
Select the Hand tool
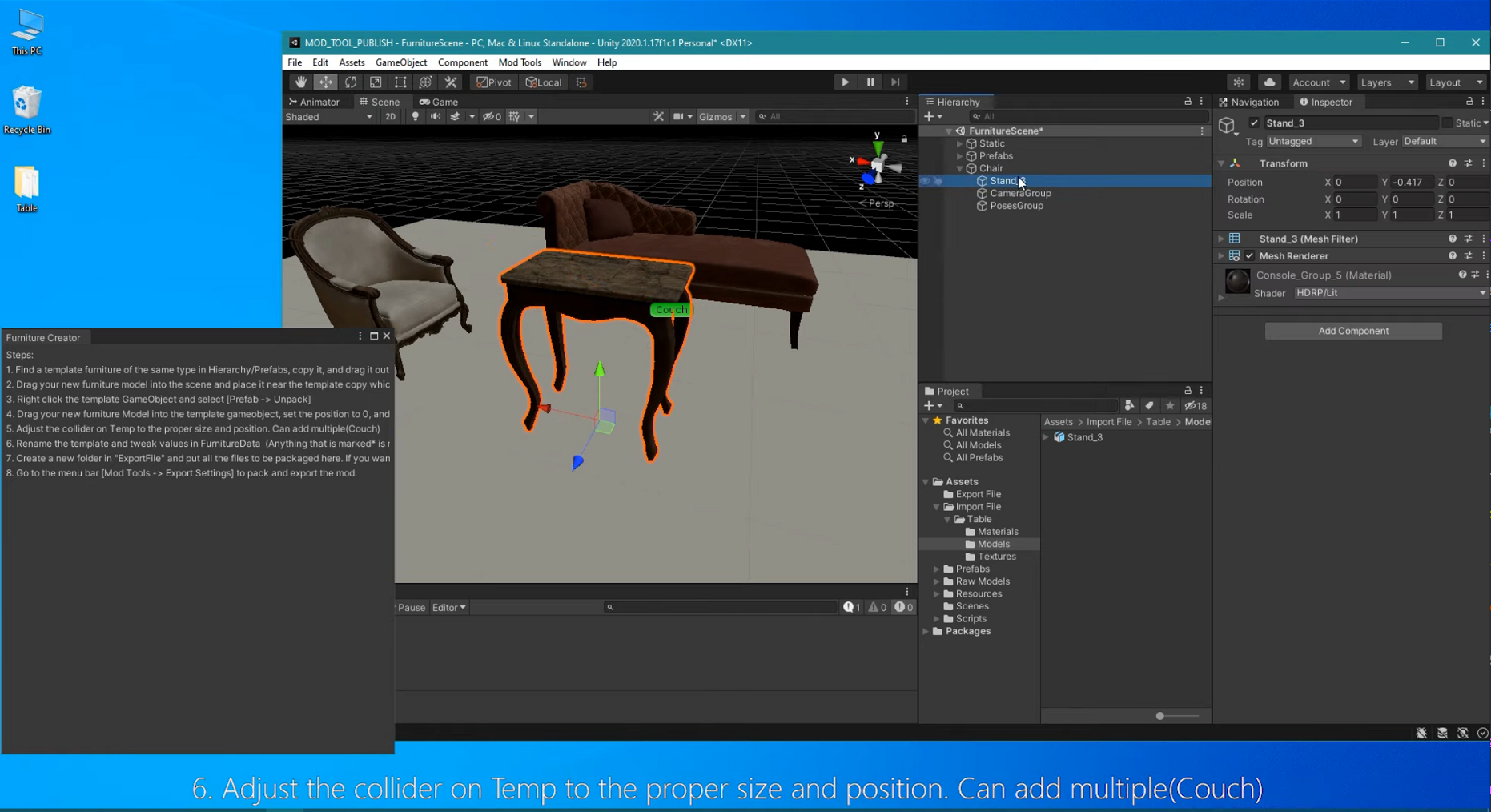pyautogui.click(x=301, y=82)
